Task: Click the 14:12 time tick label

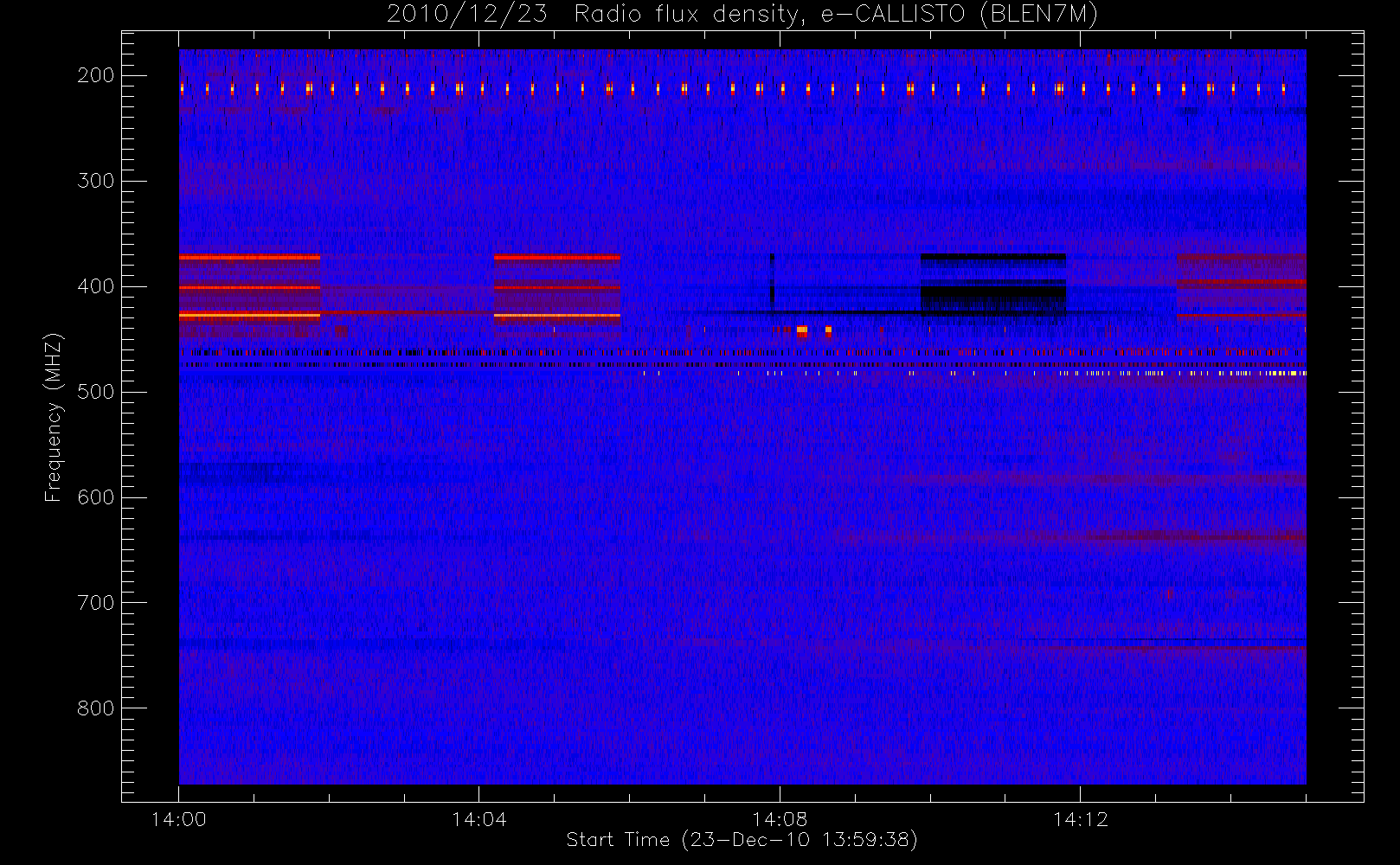Action: 1080,819
